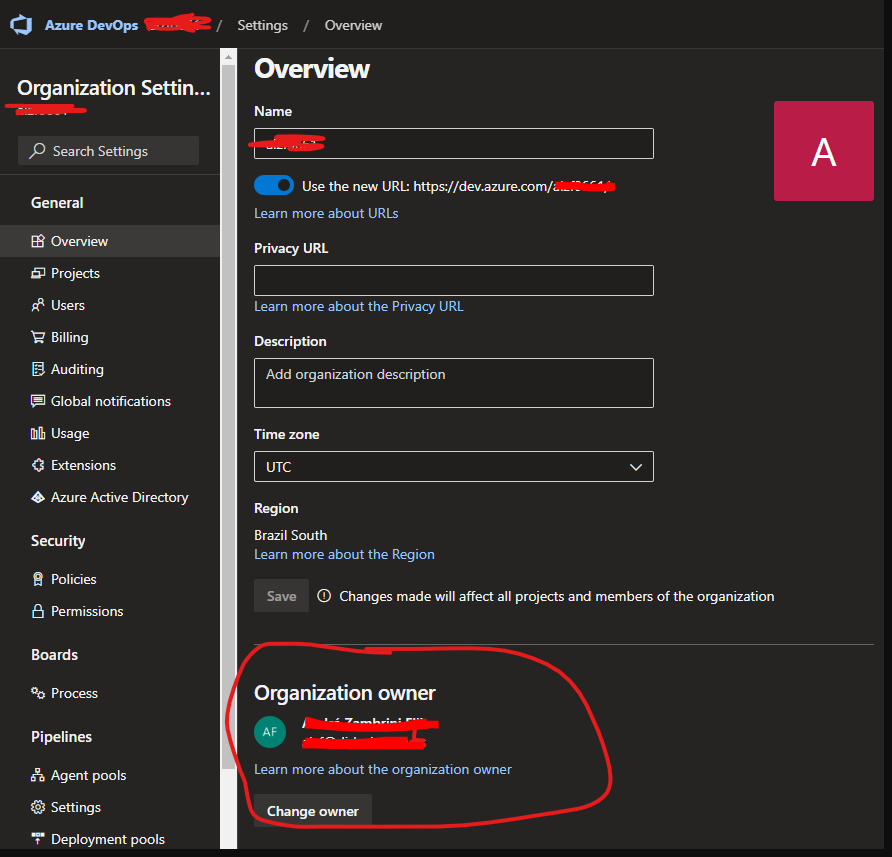The height and width of the screenshot is (857, 892).
Task: Click the Overview icon in sidebar
Action: tap(38, 241)
